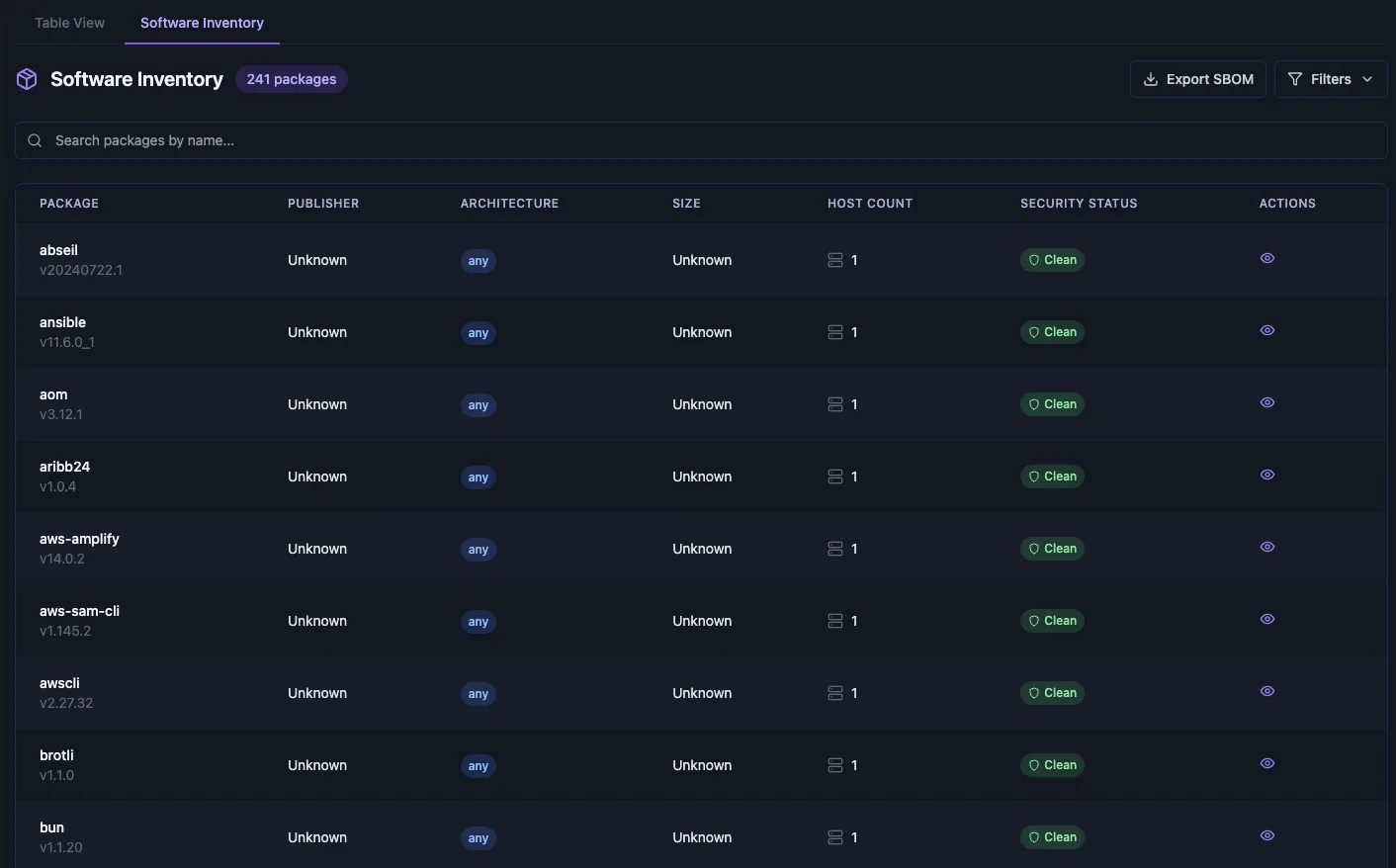Click the PUBLISHER column header
This screenshot has height=868, width=1396.
point(323,204)
